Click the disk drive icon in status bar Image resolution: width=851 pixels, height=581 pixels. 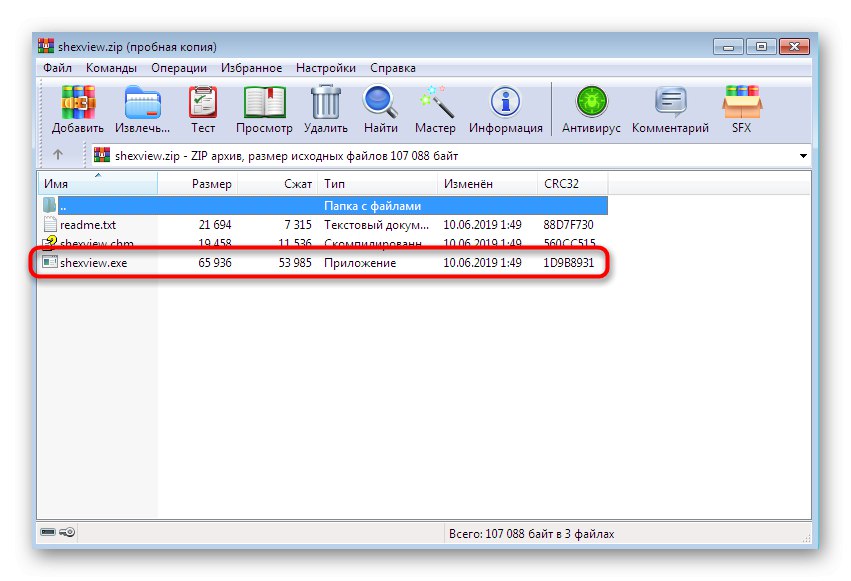tap(48, 532)
